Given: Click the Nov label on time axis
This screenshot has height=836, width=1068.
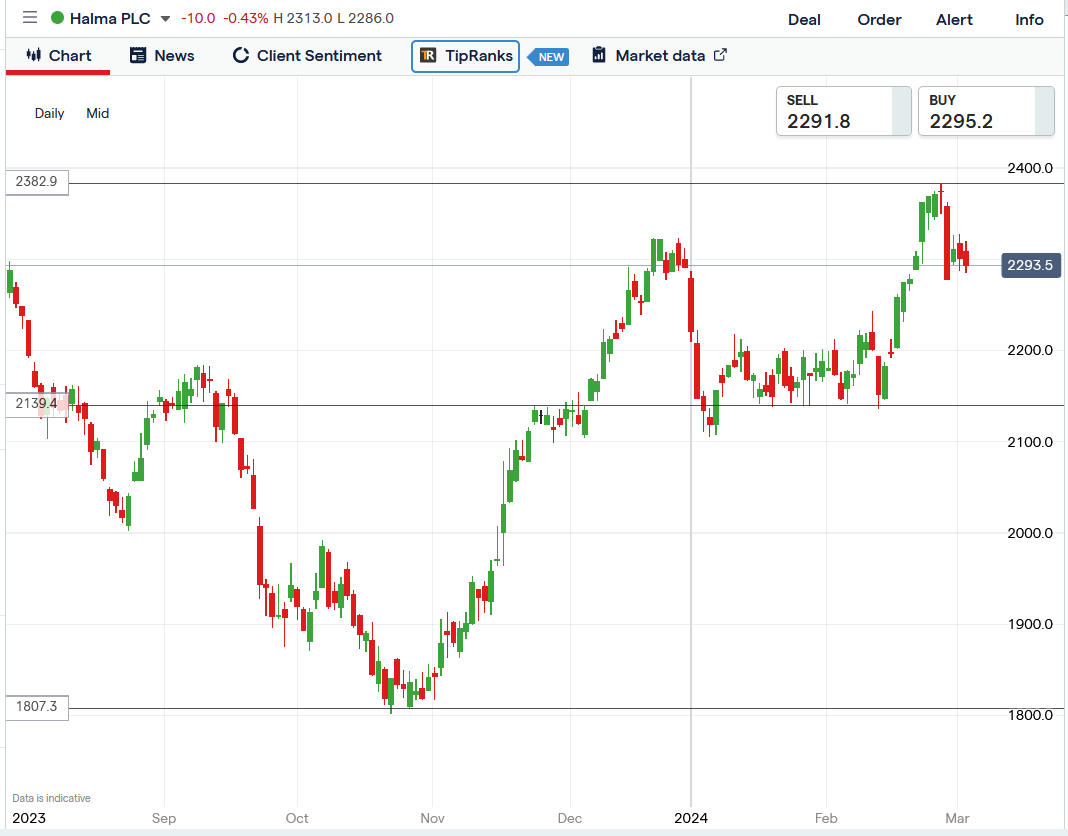Looking at the screenshot, I should (433, 818).
